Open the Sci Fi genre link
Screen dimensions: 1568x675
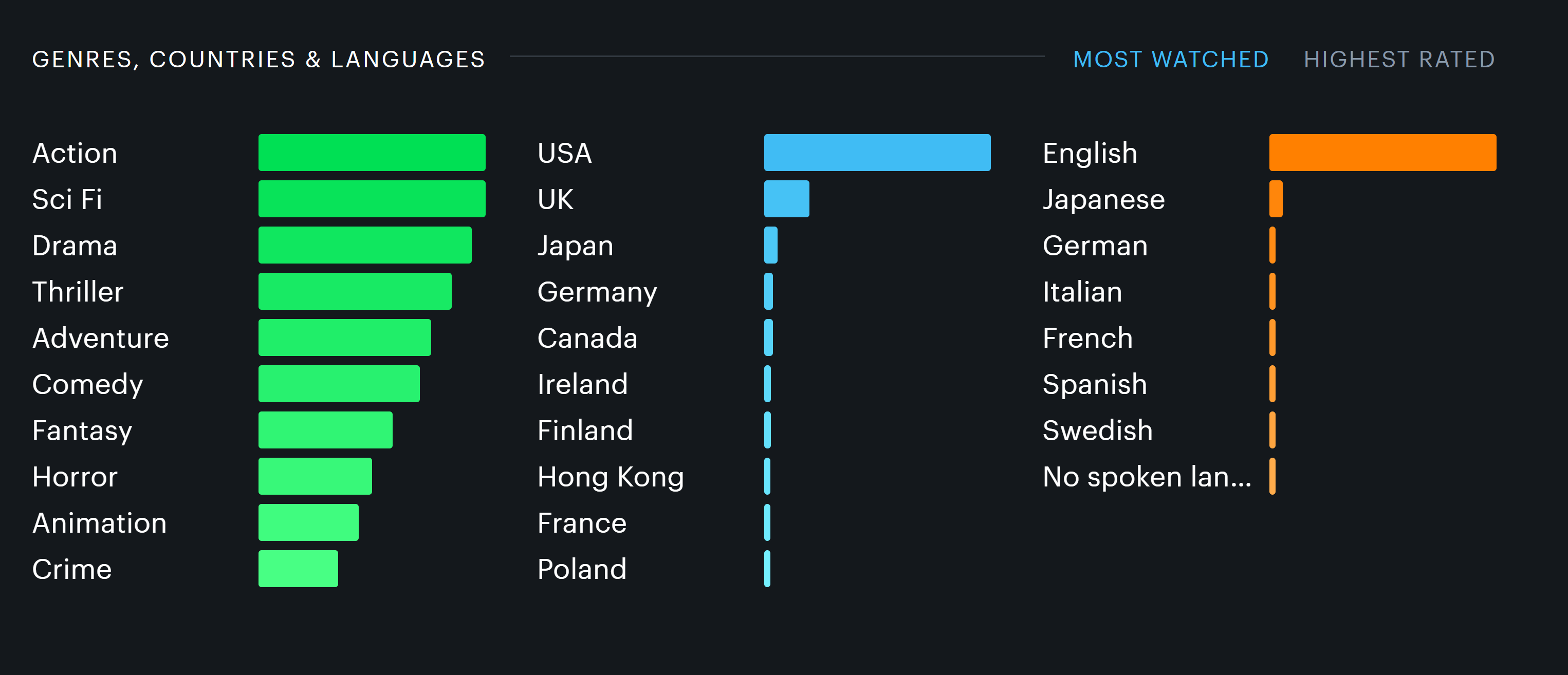[67, 199]
